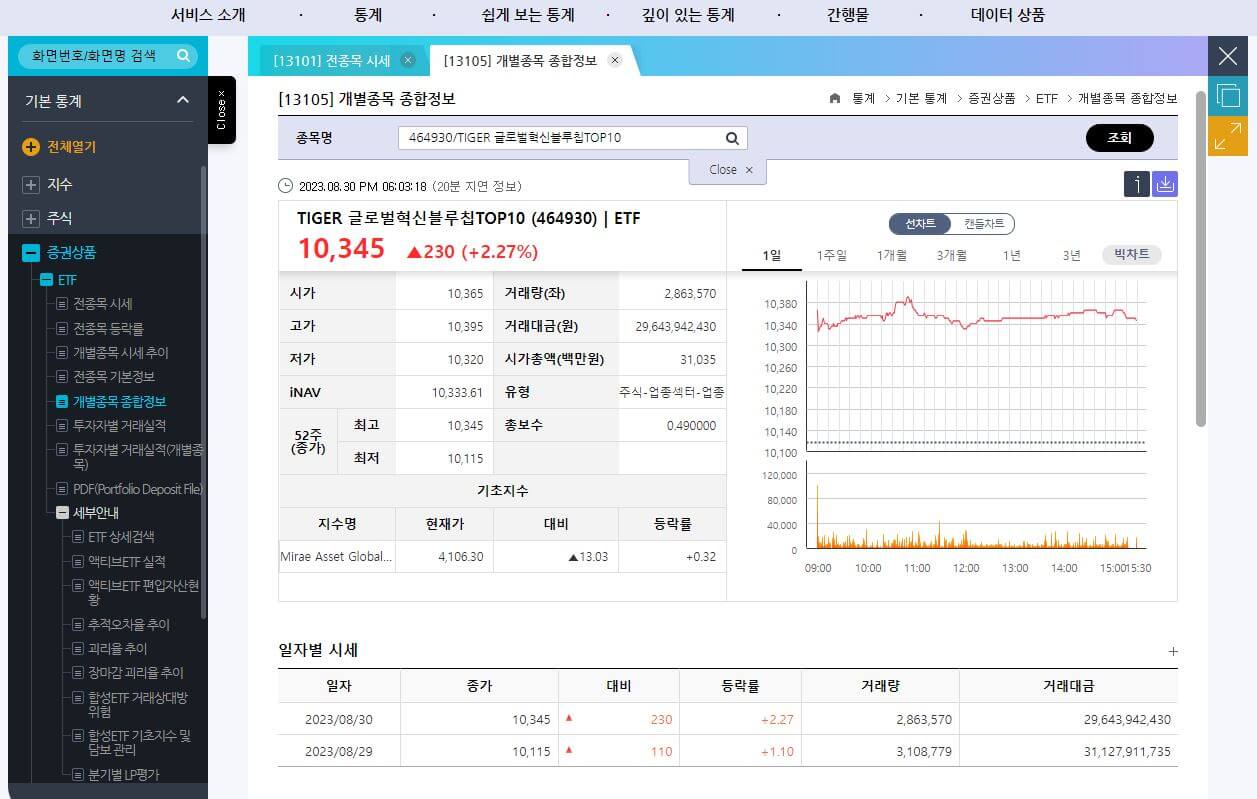This screenshot has width=1257, height=799.
Task: Collapse the 증권상품 tree section
Action: (x=30, y=252)
